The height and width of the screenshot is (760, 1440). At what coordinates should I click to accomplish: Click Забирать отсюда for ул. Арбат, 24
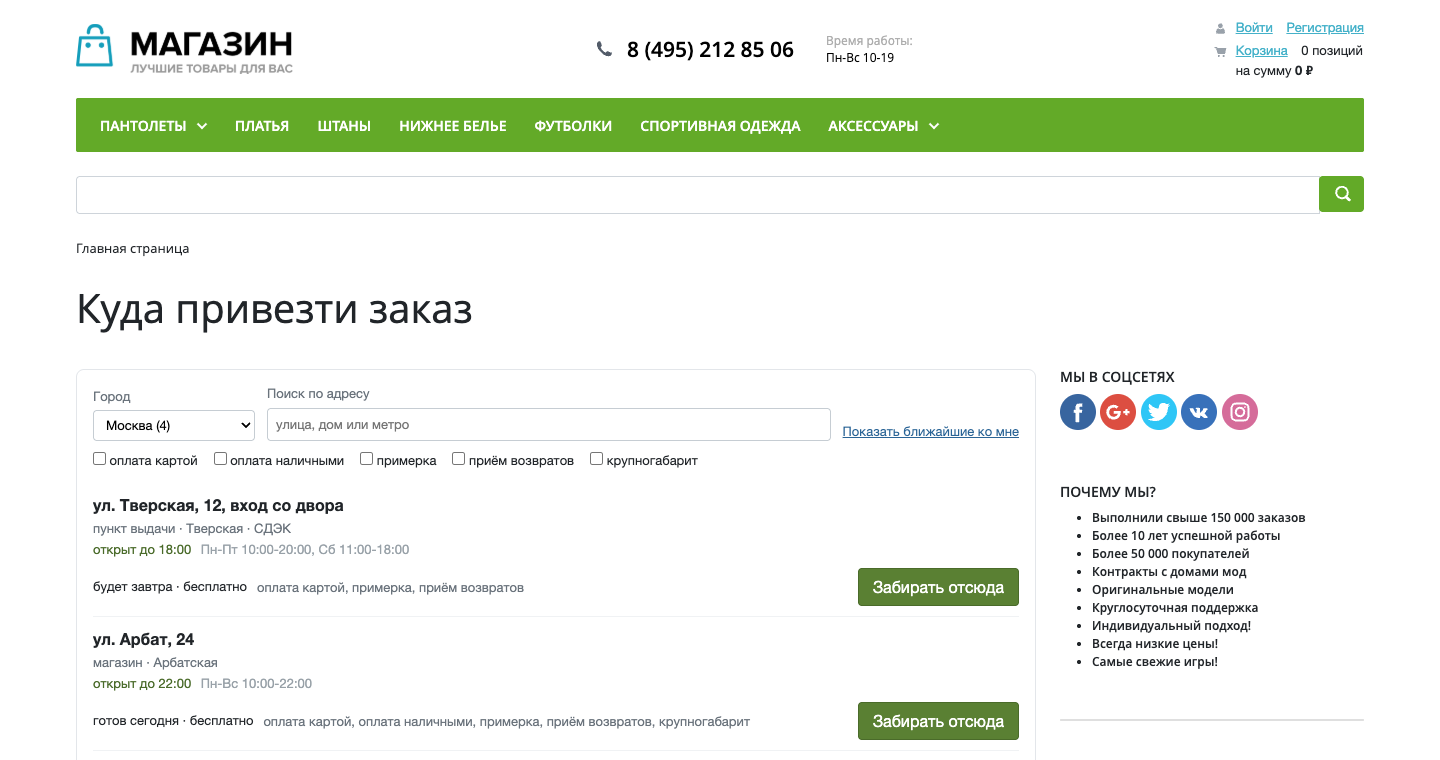pyautogui.click(x=938, y=721)
